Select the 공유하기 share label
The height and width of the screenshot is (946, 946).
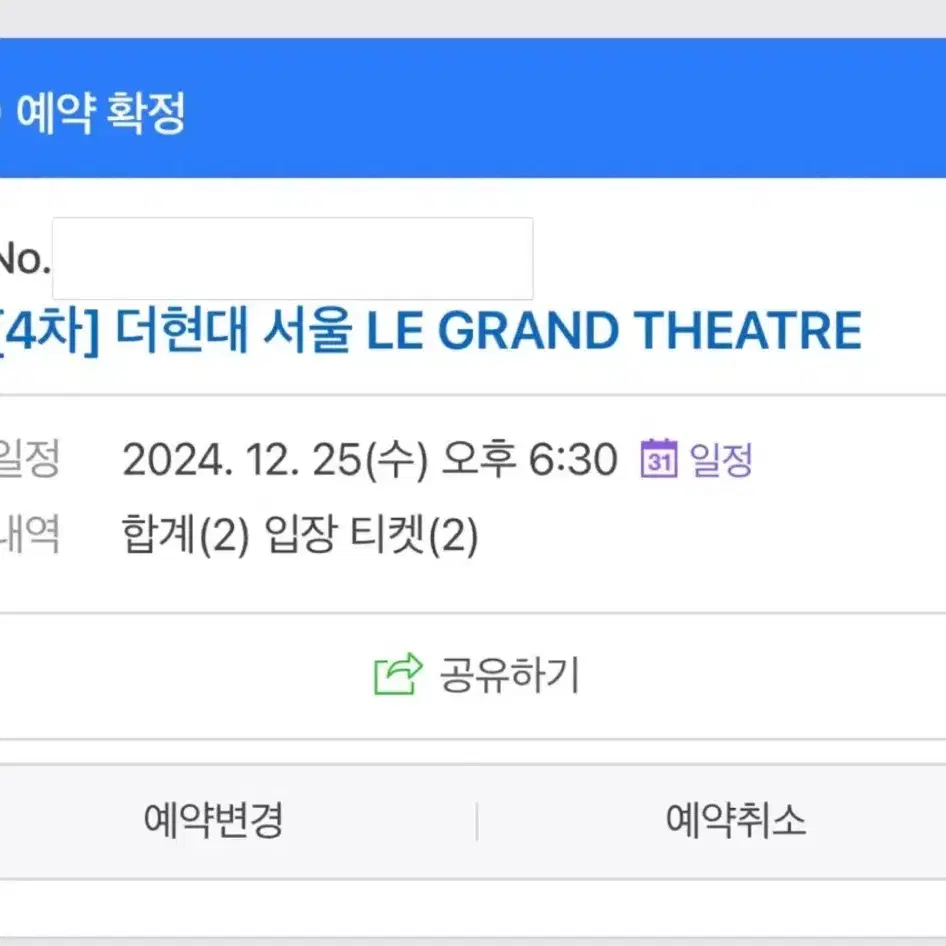pyautogui.click(x=509, y=675)
